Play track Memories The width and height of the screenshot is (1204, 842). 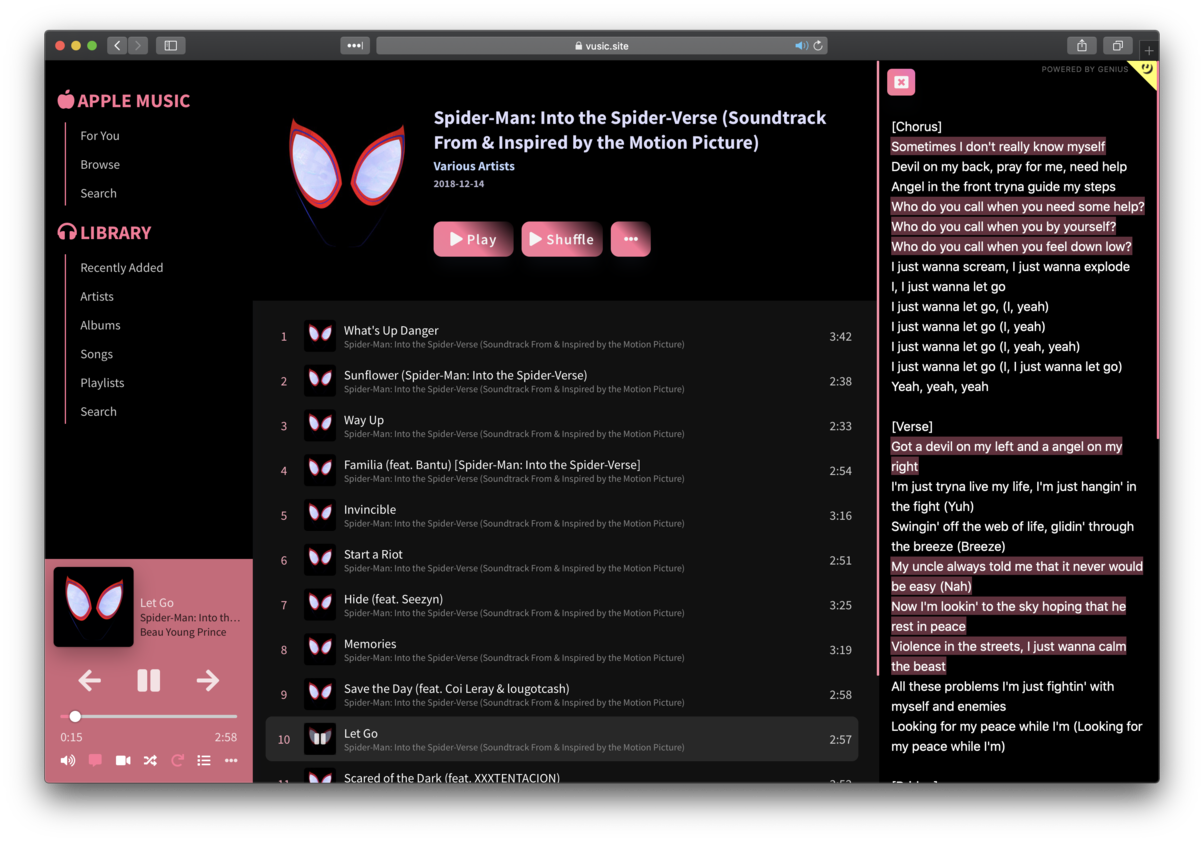562,649
